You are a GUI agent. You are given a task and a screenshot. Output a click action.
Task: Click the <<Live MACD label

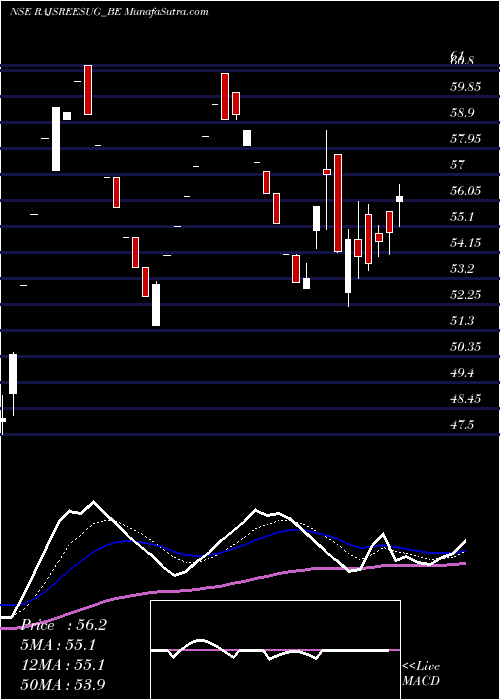(x=421, y=674)
